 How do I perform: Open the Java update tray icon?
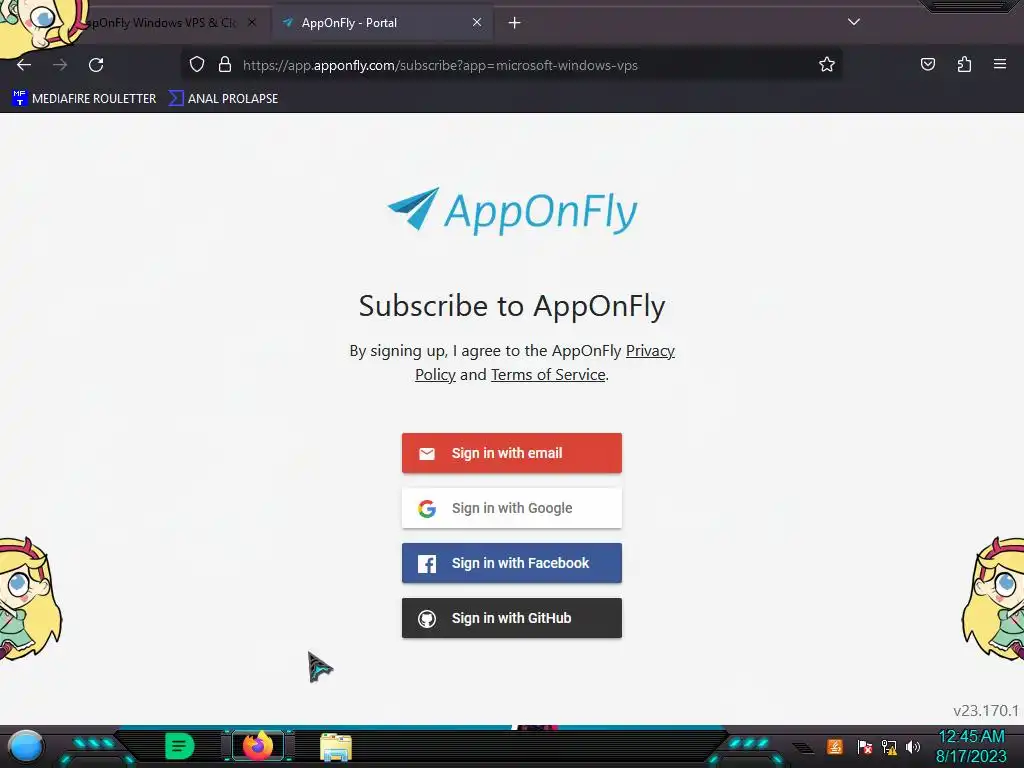point(834,746)
